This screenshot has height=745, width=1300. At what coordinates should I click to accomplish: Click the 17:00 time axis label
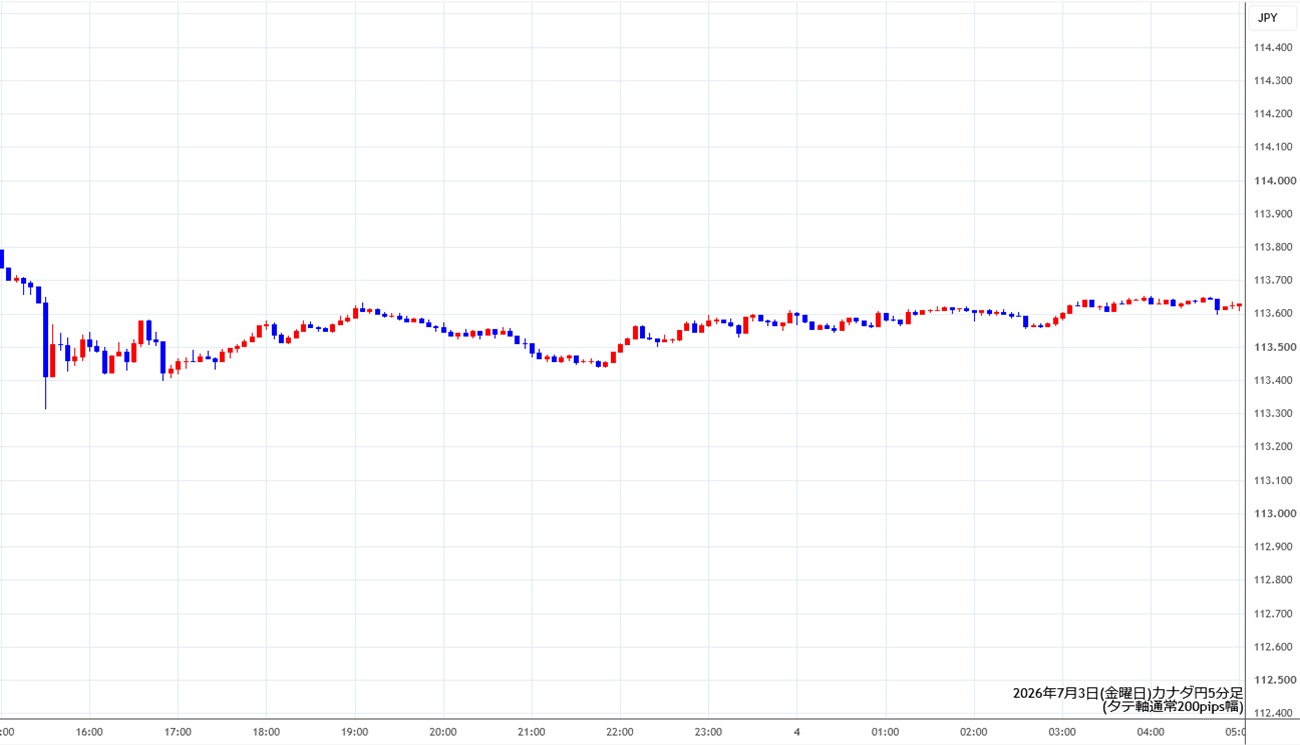[x=178, y=732]
